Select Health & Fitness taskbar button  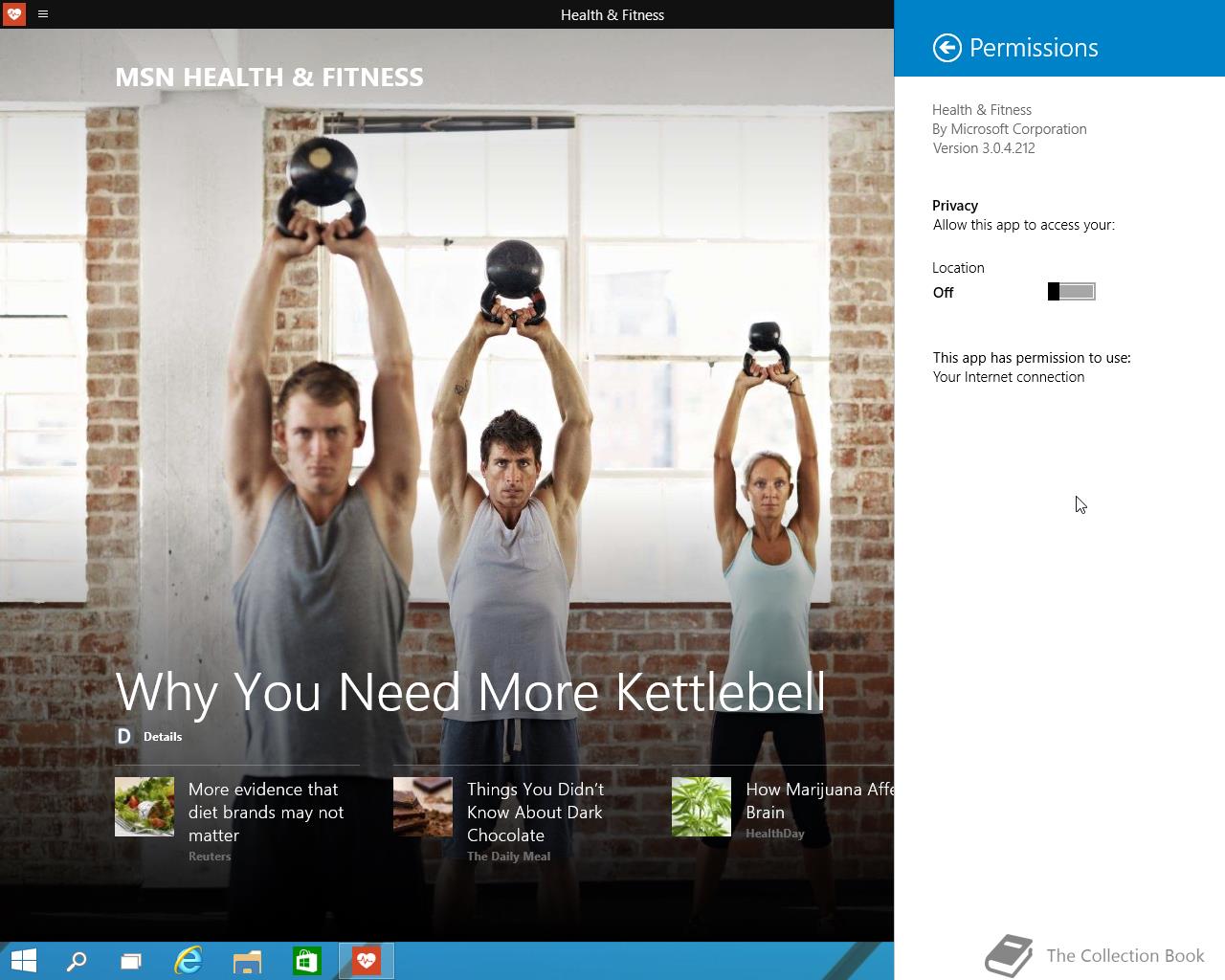(x=366, y=961)
